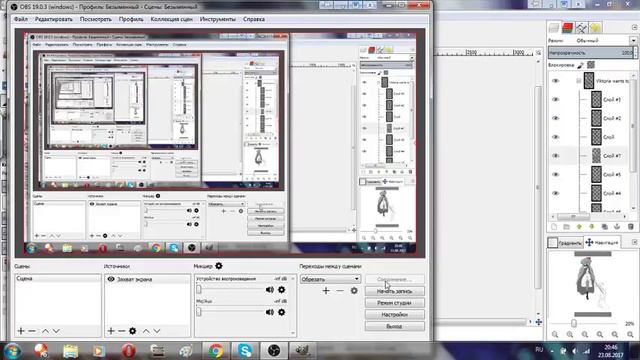Select the Сцена item in scenes list
This screenshot has width=640, height=360.
pos(58,279)
